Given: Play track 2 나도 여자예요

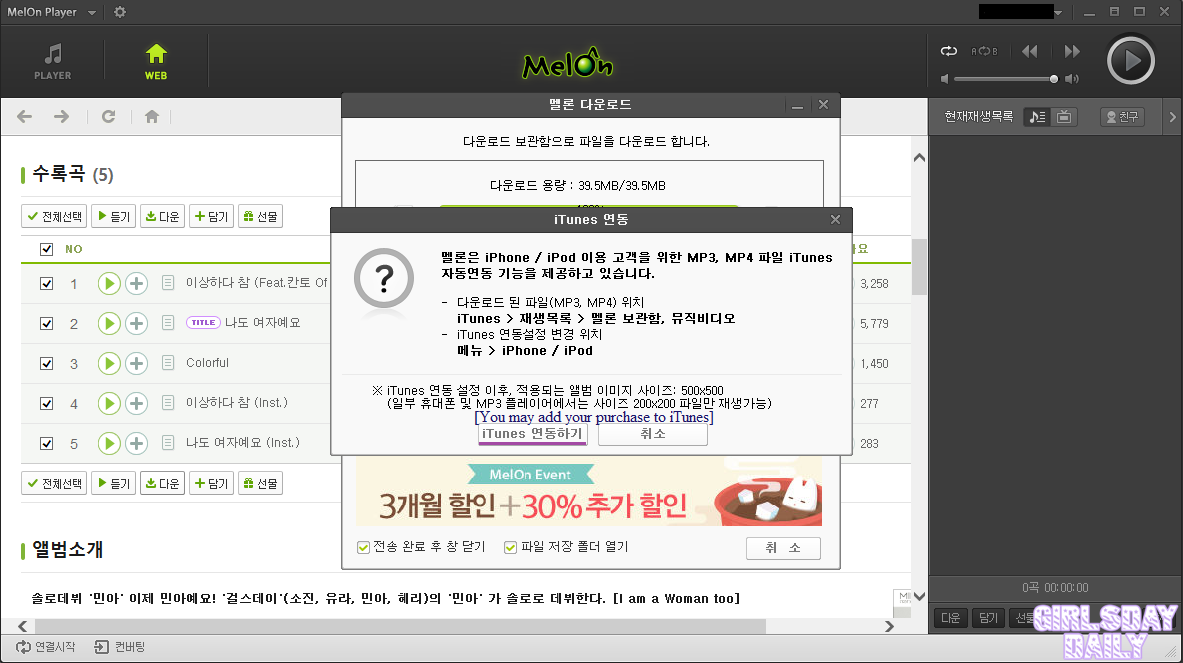Looking at the screenshot, I should coord(109,324).
